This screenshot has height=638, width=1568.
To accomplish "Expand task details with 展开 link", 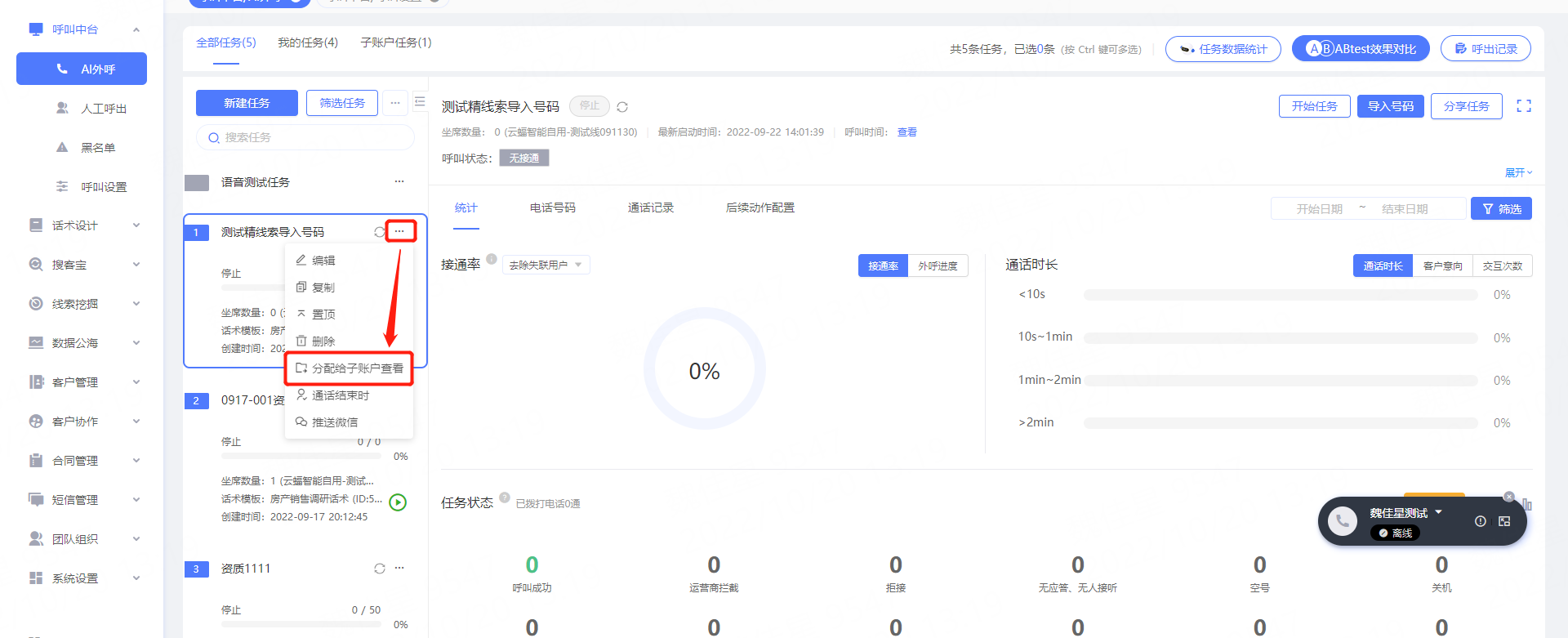I will [x=1518, y=172].
